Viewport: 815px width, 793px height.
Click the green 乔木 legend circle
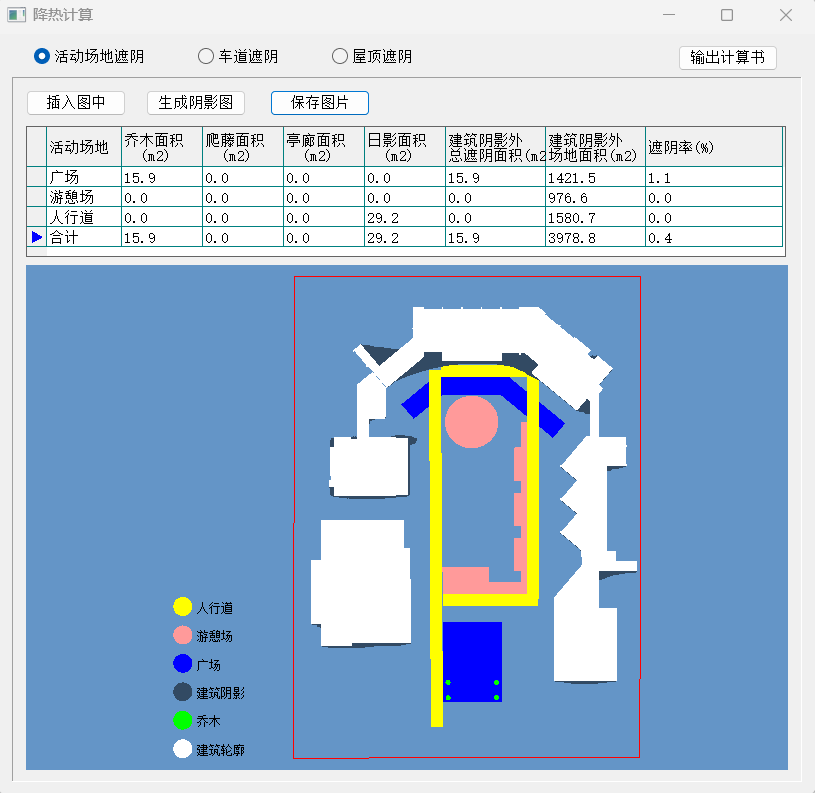182,720
